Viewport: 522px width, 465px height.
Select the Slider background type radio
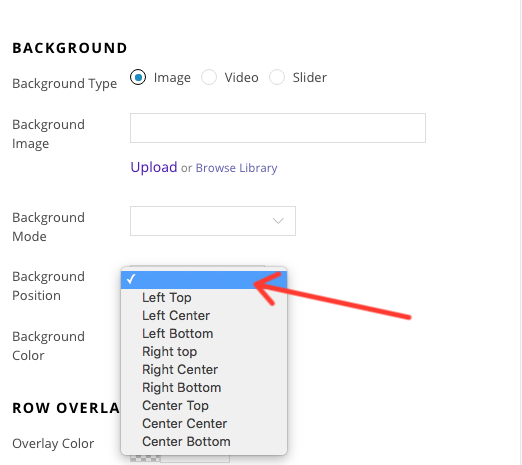click(x=277, y=77)
